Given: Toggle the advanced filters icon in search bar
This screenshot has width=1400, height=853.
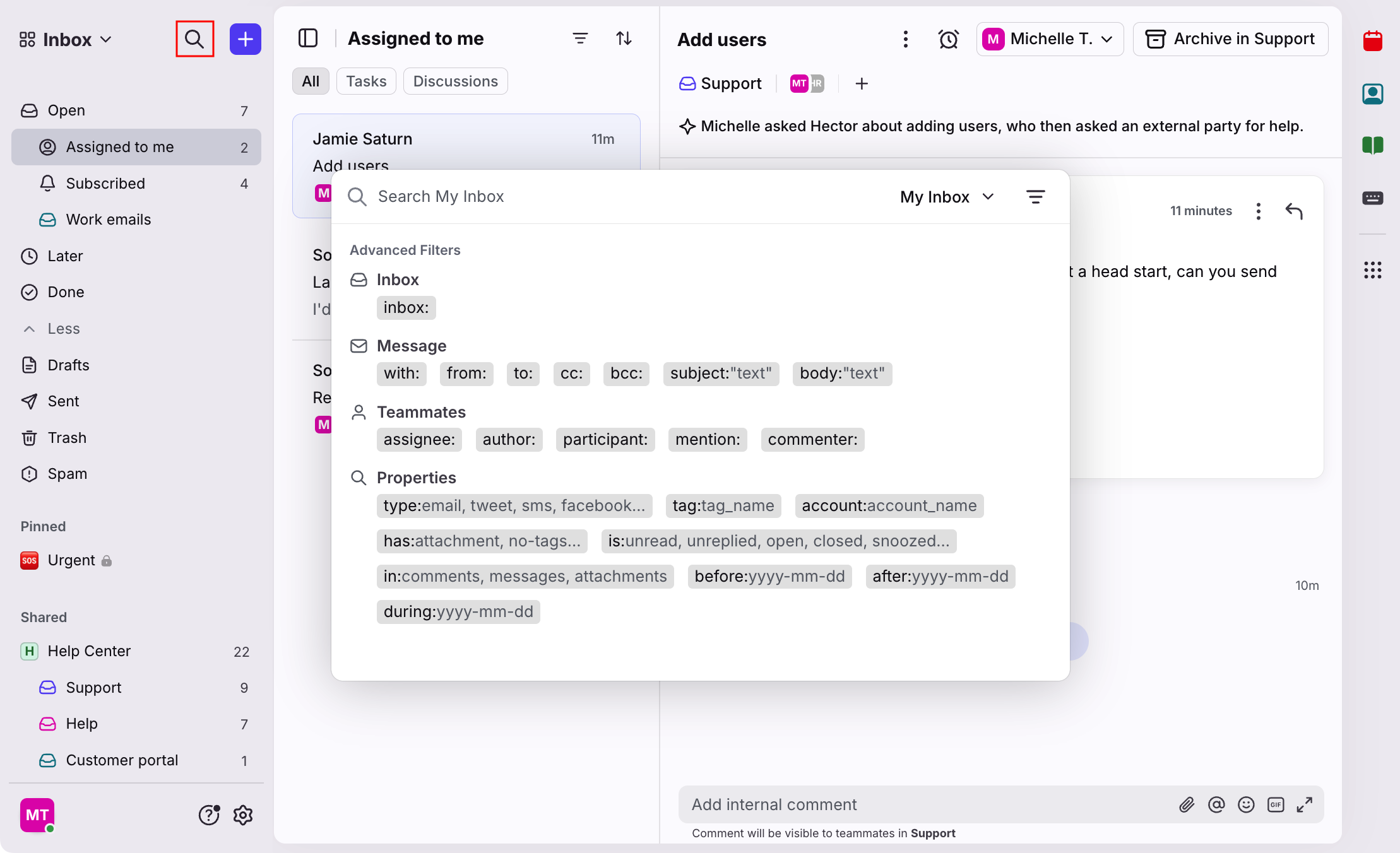Looking at the screenshot, I should (x=1035, y=197).
